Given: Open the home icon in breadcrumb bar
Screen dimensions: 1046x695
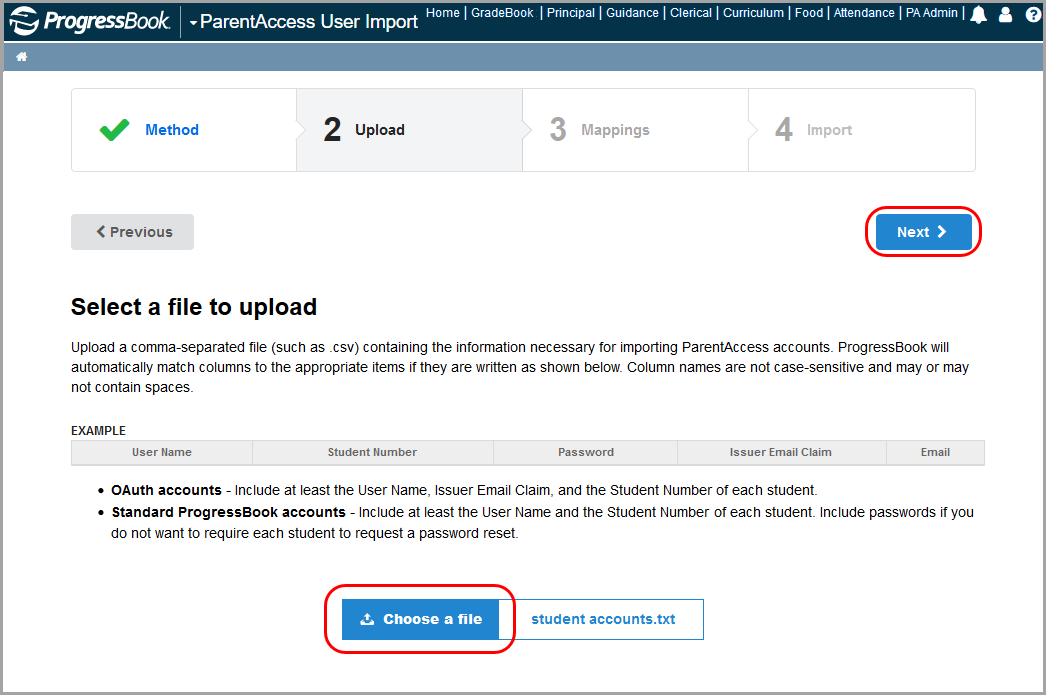Looking at the screenshot, I should click(x=21, y=57).
